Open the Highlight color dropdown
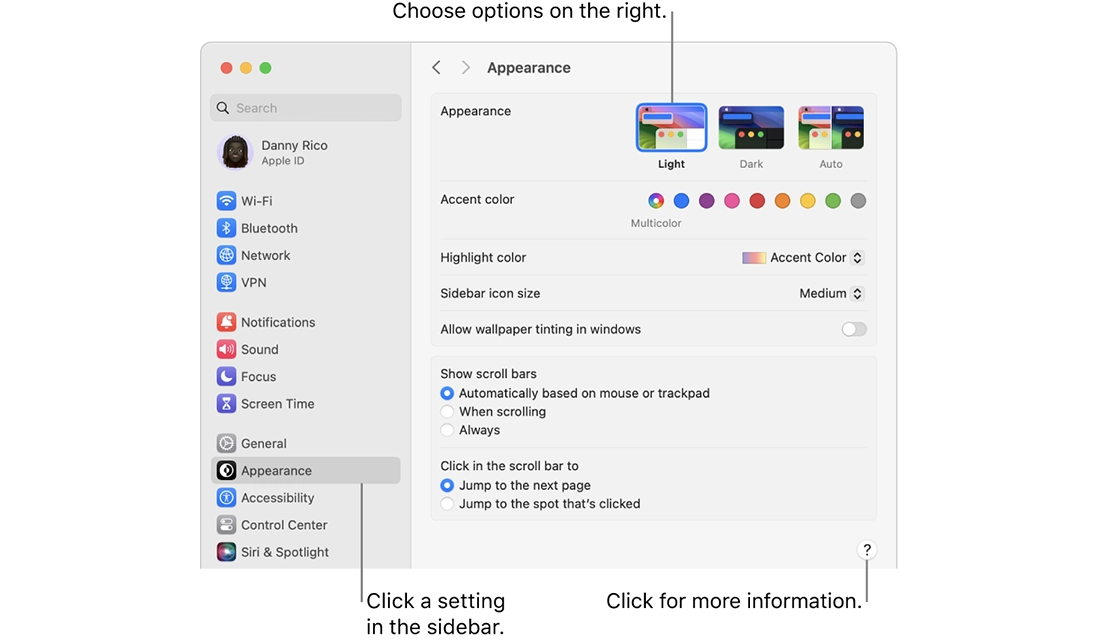This screenshot has width=1100, height=644. 803,258
